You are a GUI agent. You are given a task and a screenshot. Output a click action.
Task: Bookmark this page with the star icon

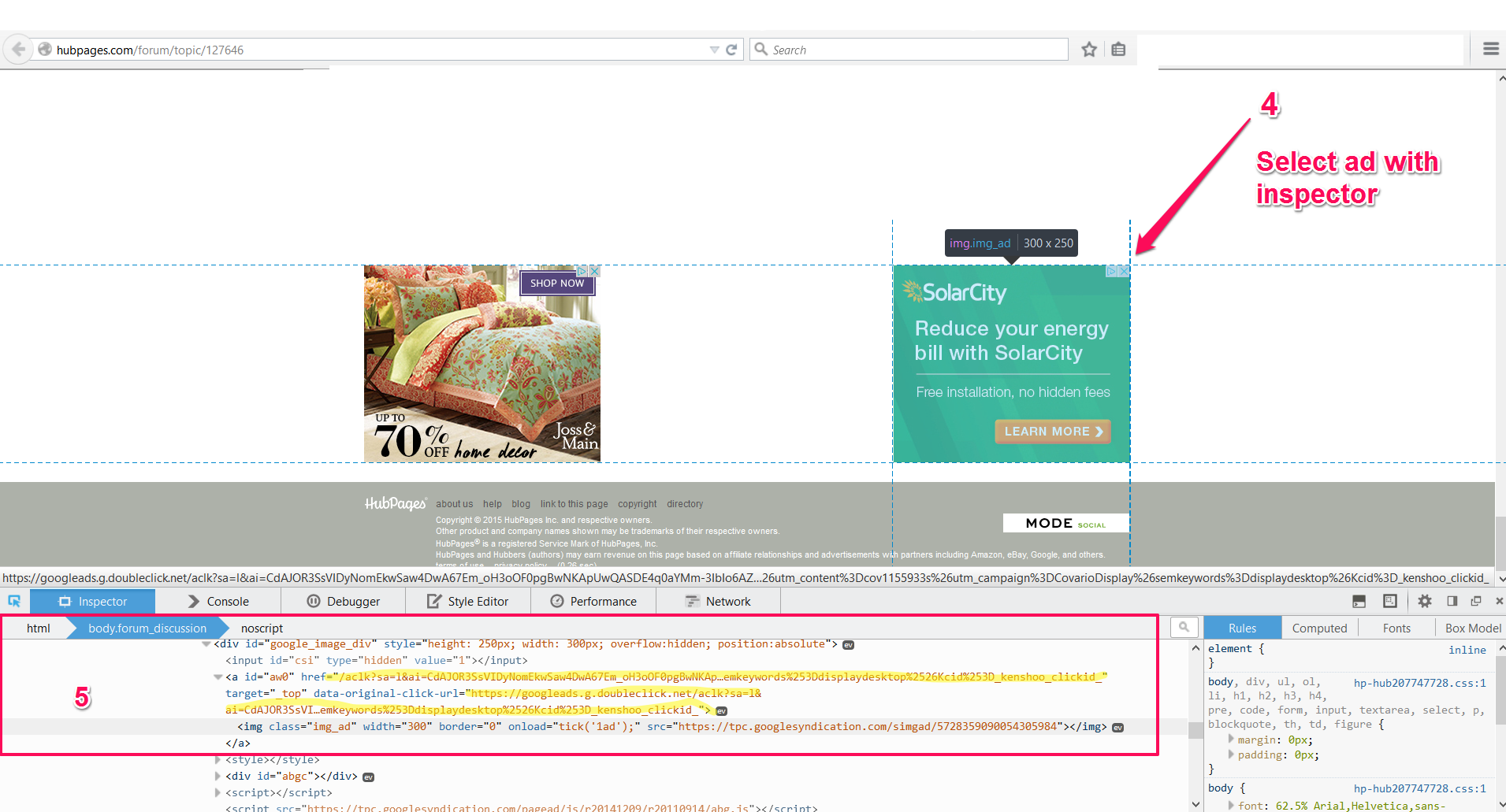[1089, 50]
